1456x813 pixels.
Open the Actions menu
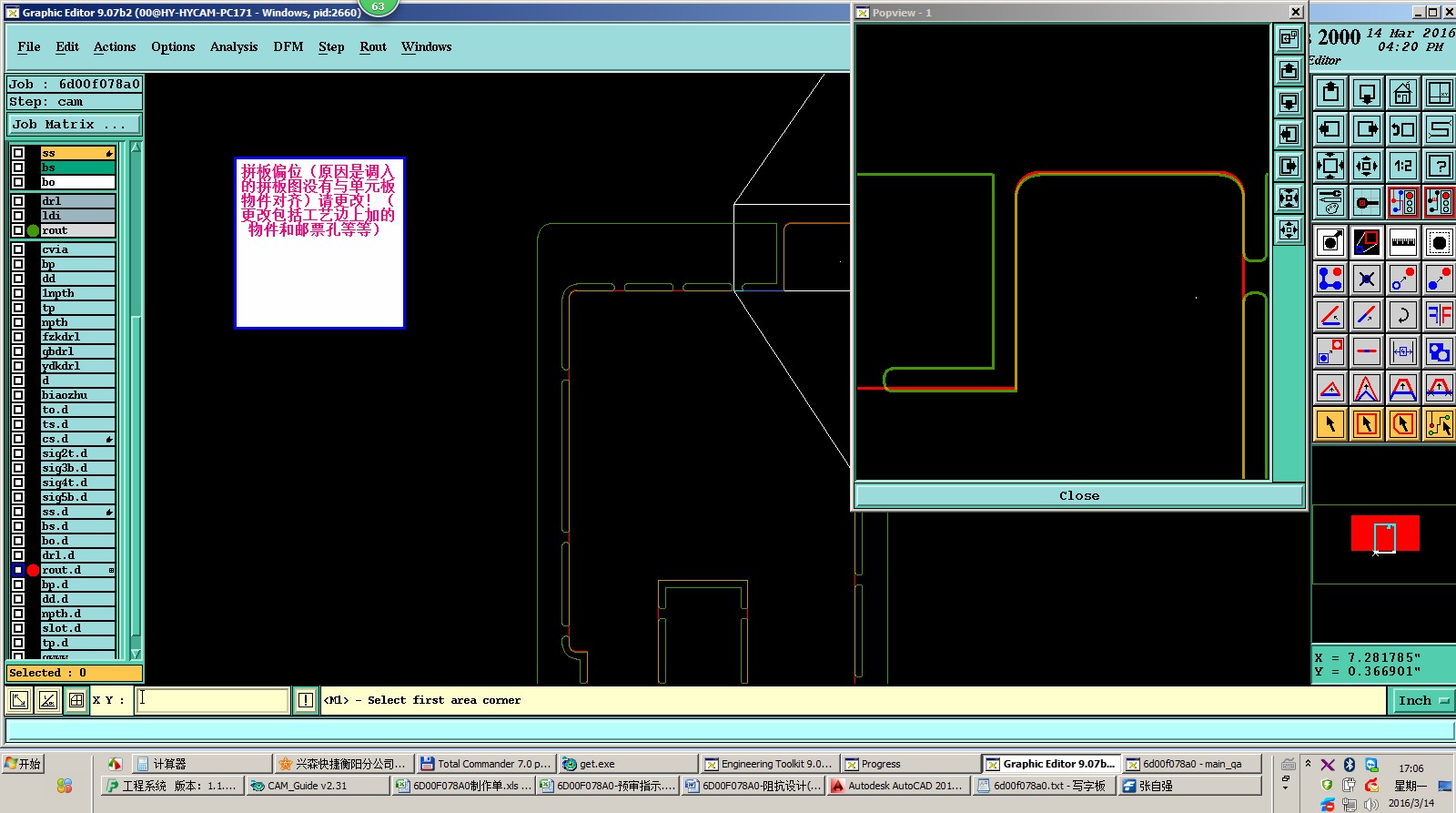[x=115, y=47]
